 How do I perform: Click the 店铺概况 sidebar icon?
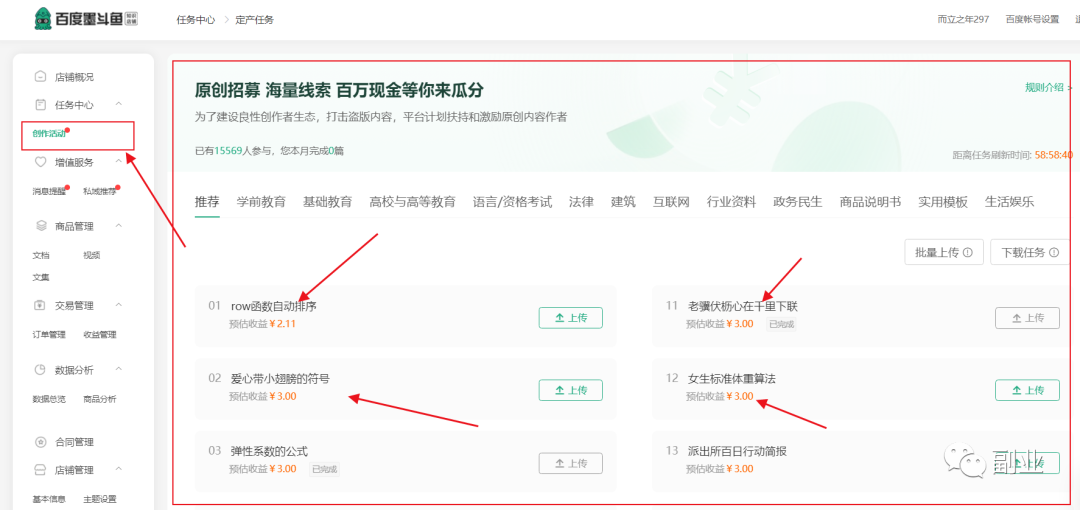[41, 77]
